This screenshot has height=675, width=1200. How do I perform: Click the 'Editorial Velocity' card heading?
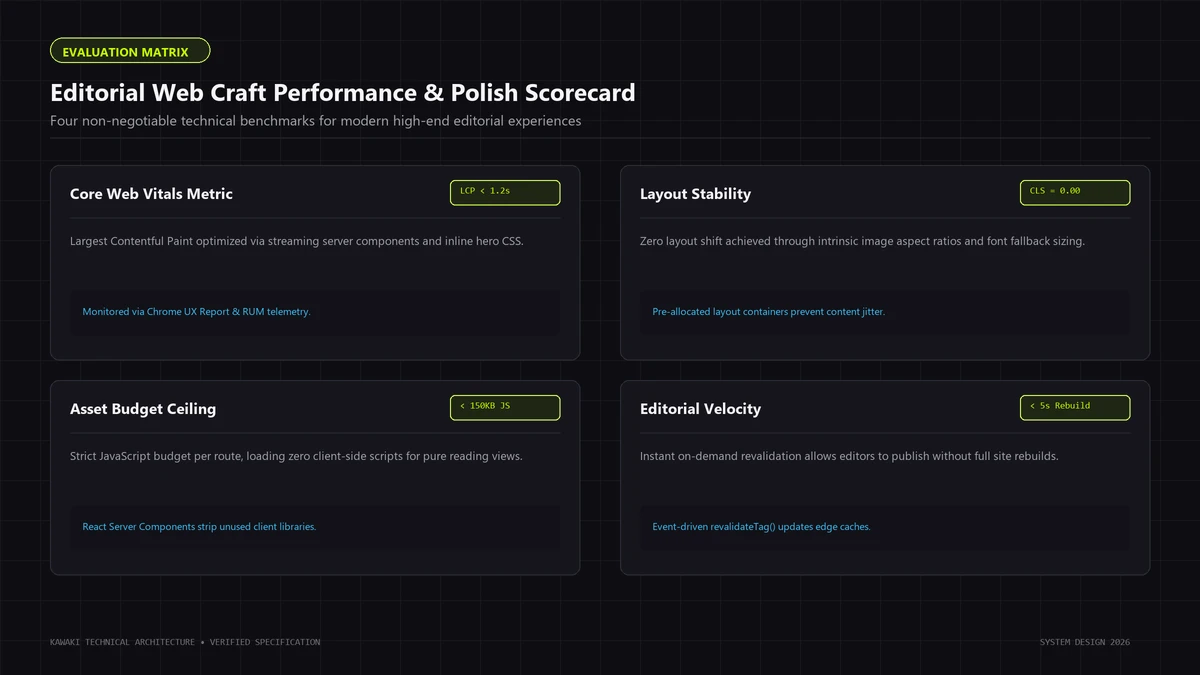point(700,409)
